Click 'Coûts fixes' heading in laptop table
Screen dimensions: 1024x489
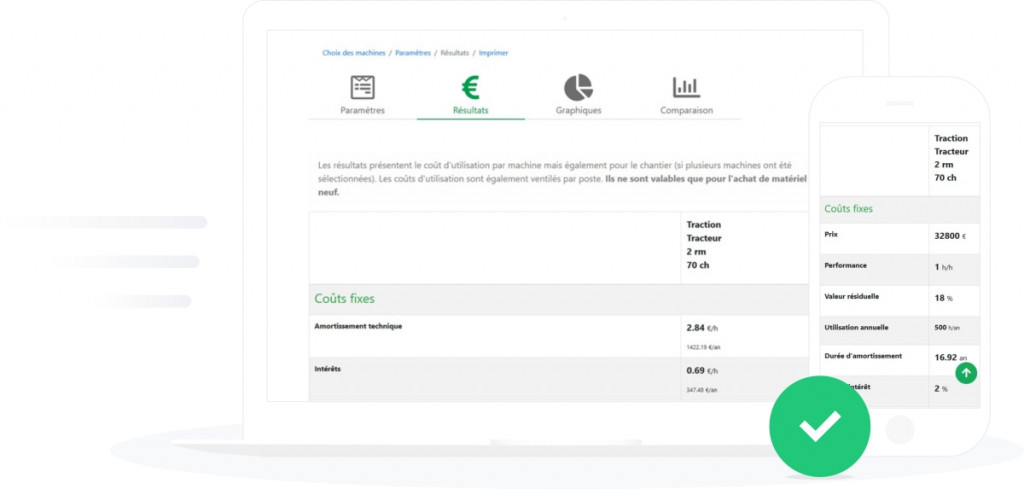tap(345, 298)
